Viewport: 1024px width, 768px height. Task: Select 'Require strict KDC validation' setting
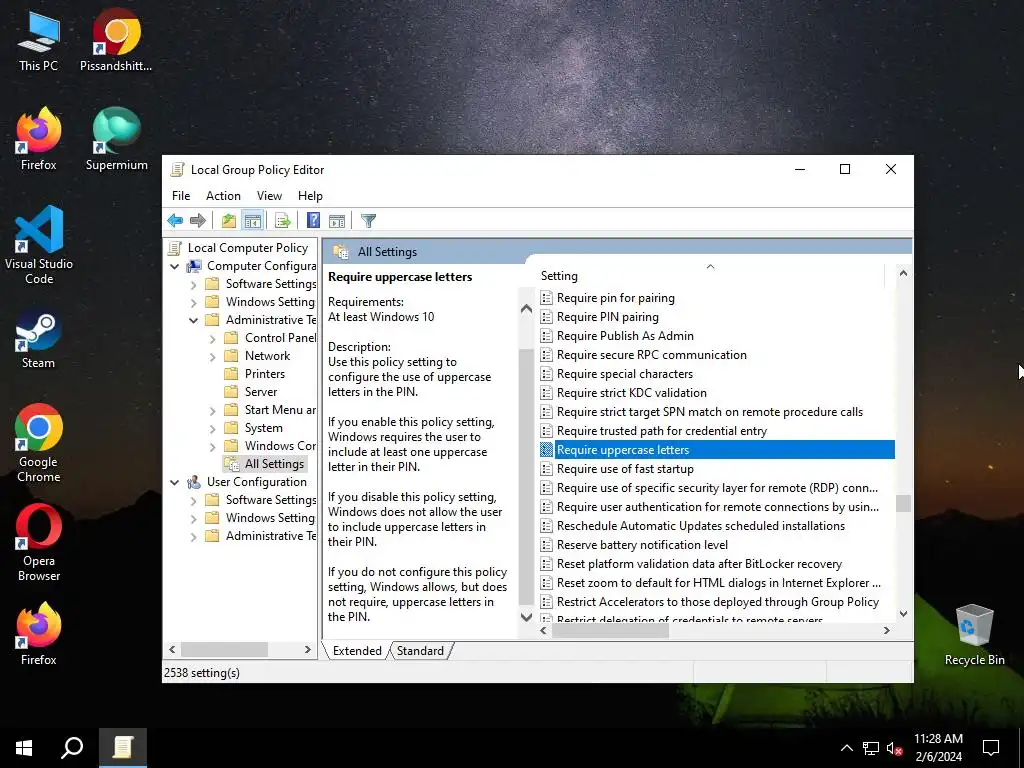click(632, 393)
